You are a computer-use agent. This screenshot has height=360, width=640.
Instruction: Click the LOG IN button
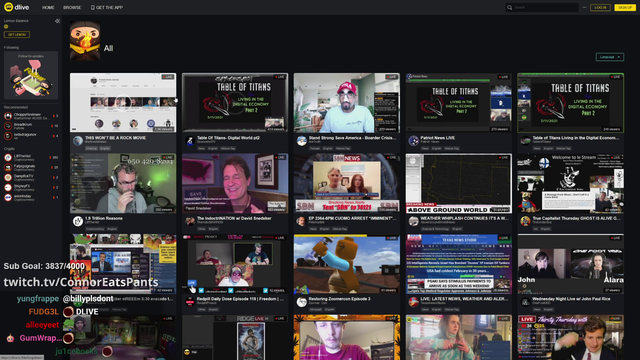600,7
